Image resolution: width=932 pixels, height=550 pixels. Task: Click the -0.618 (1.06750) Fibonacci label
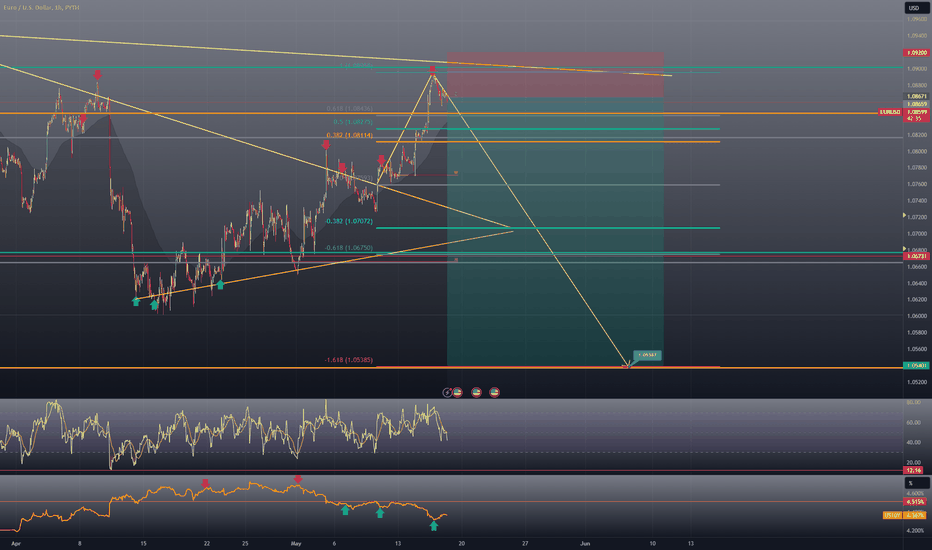point(349,248)
